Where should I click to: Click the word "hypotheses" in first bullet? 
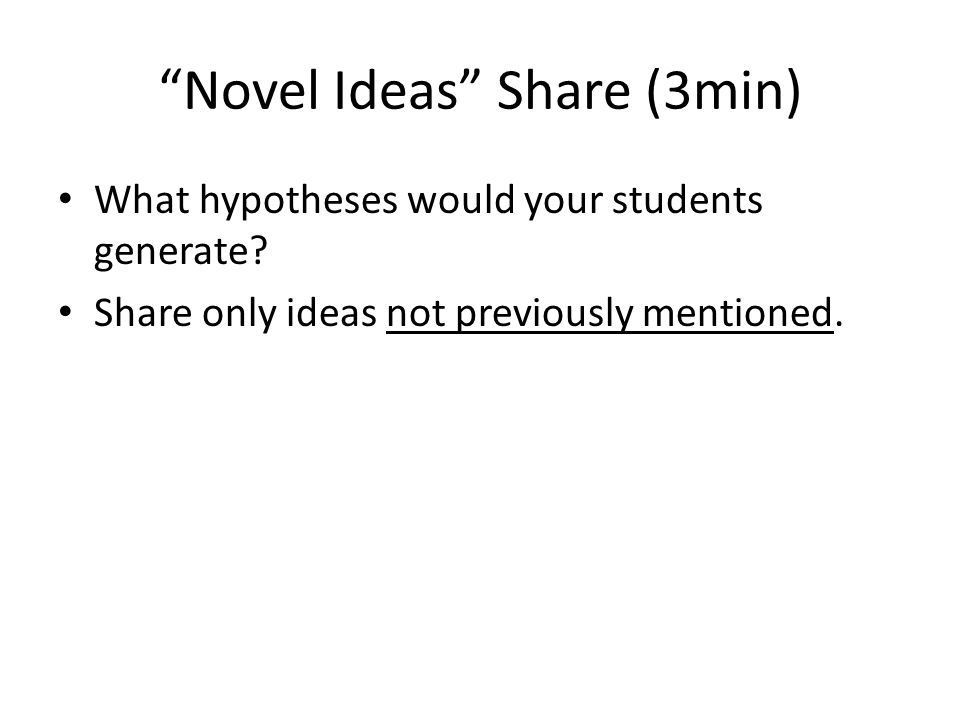point(299,201)
